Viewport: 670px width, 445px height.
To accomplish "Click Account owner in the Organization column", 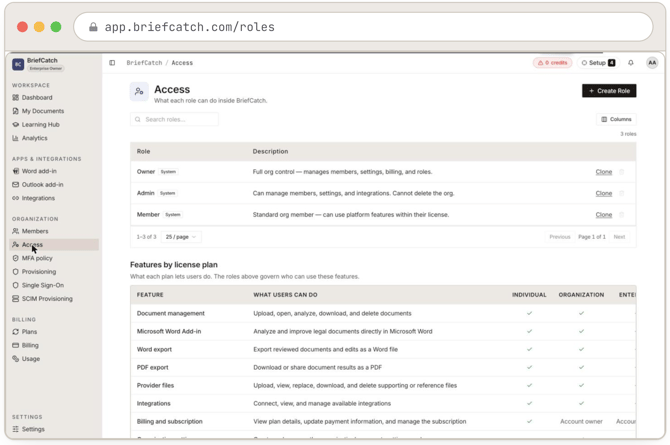I will tap(582, 421).
